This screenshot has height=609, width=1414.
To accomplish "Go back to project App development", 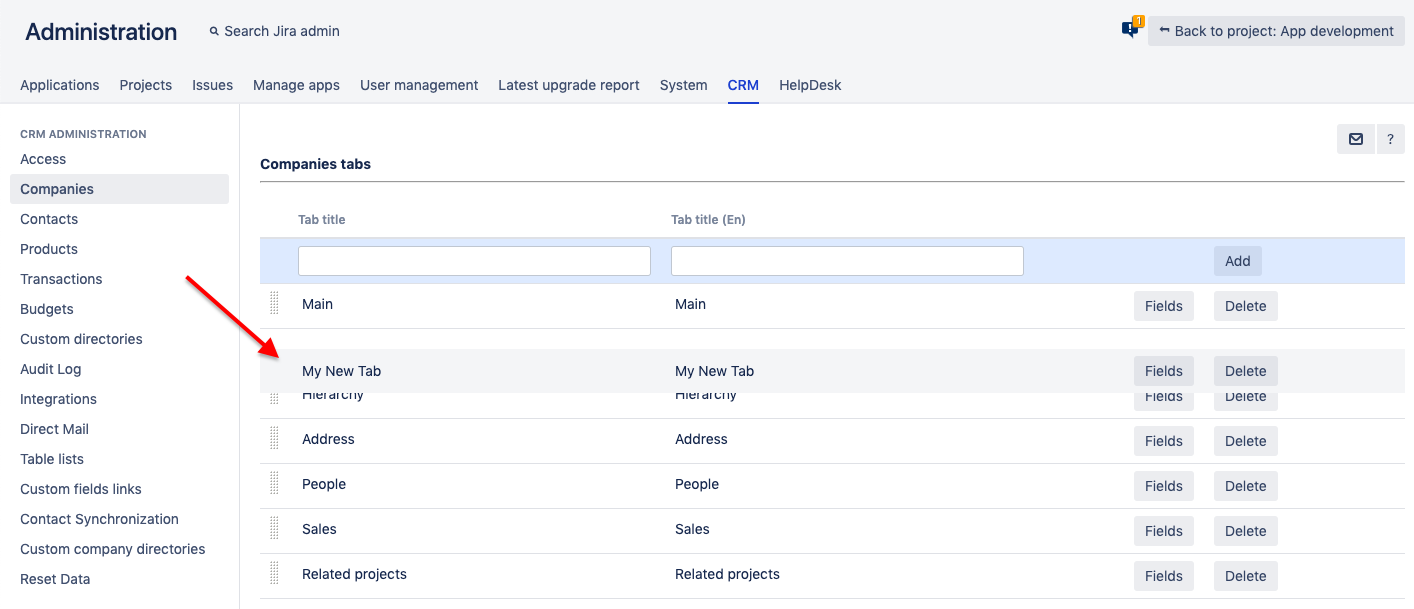I will click(x=1276, y=31).
